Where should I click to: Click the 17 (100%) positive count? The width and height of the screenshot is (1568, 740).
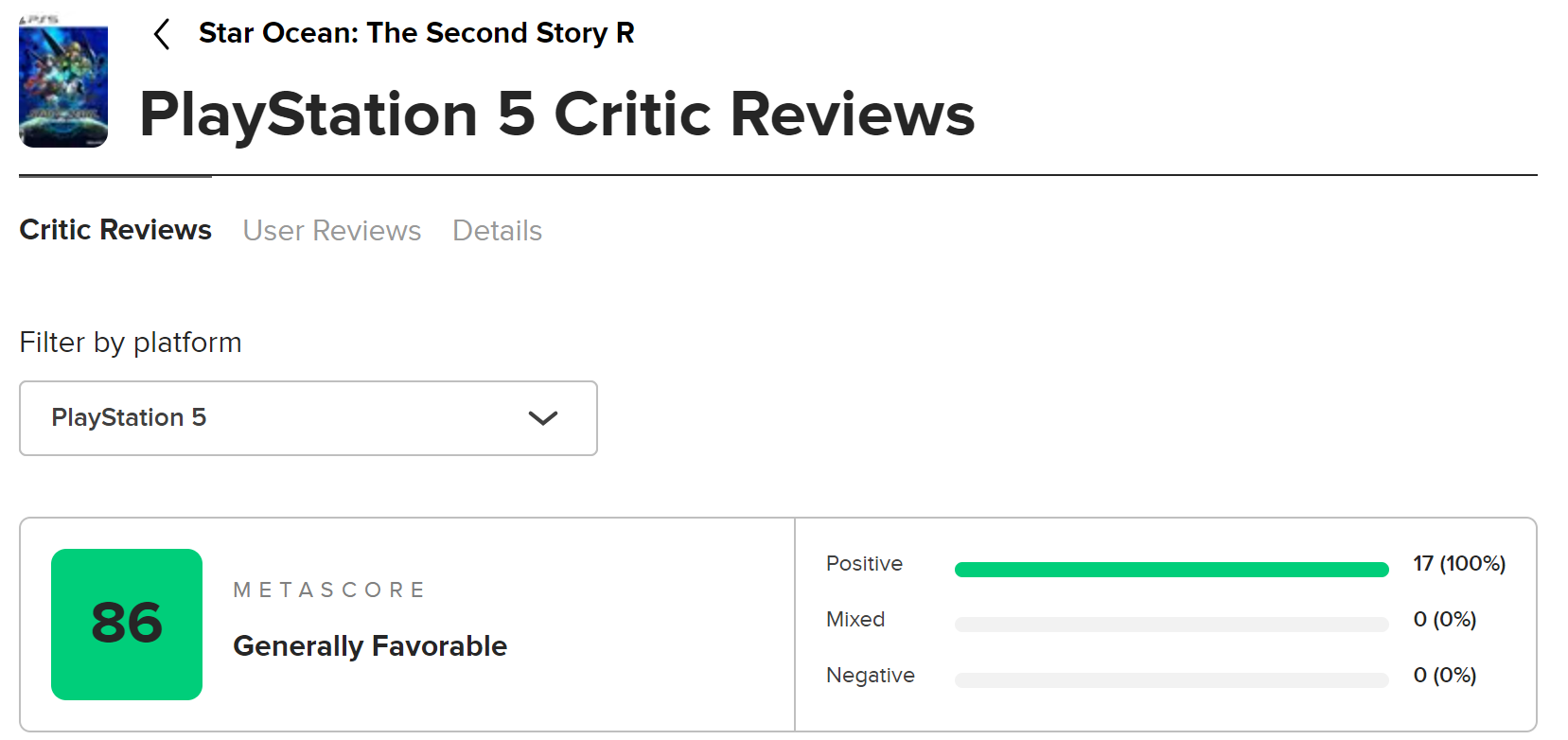[1459, 564]
